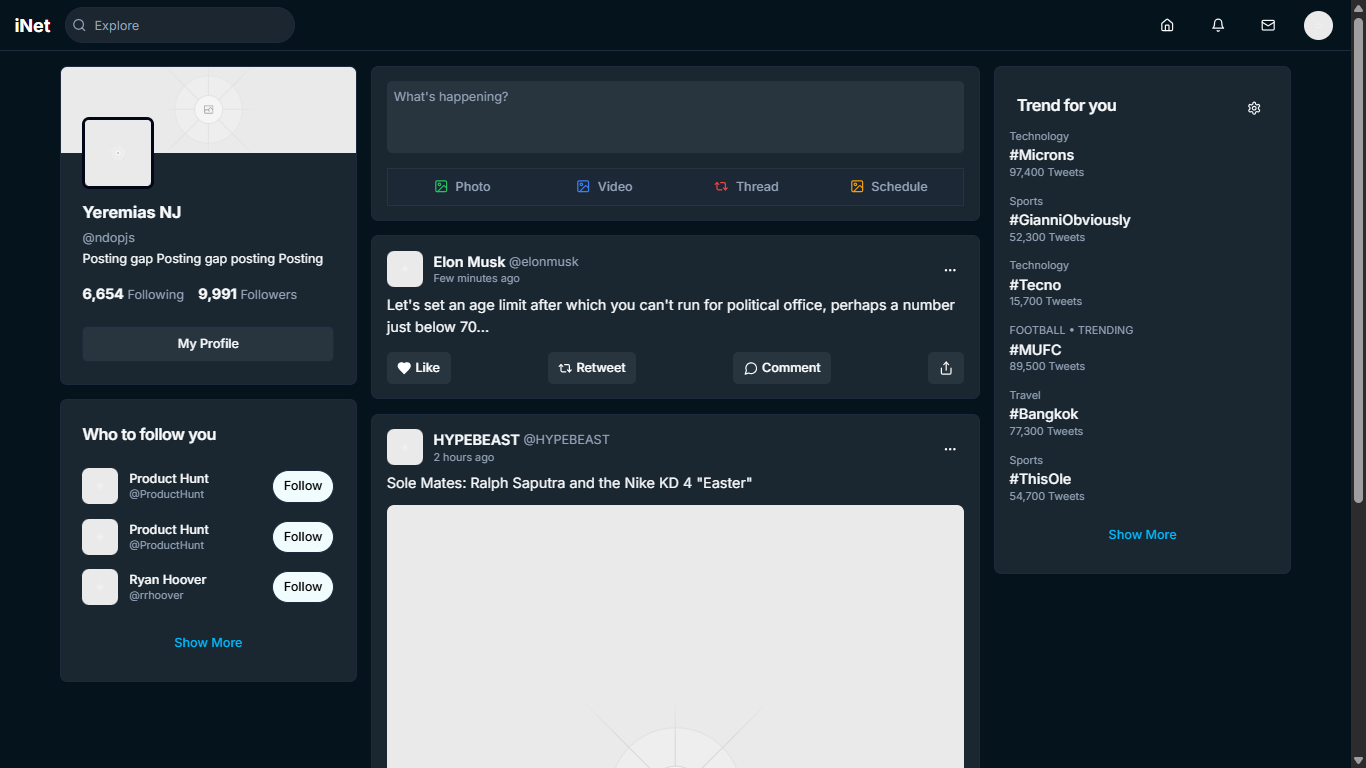Attach a Video to the post
1366x768 pixels.
click(x=604, y=187)
